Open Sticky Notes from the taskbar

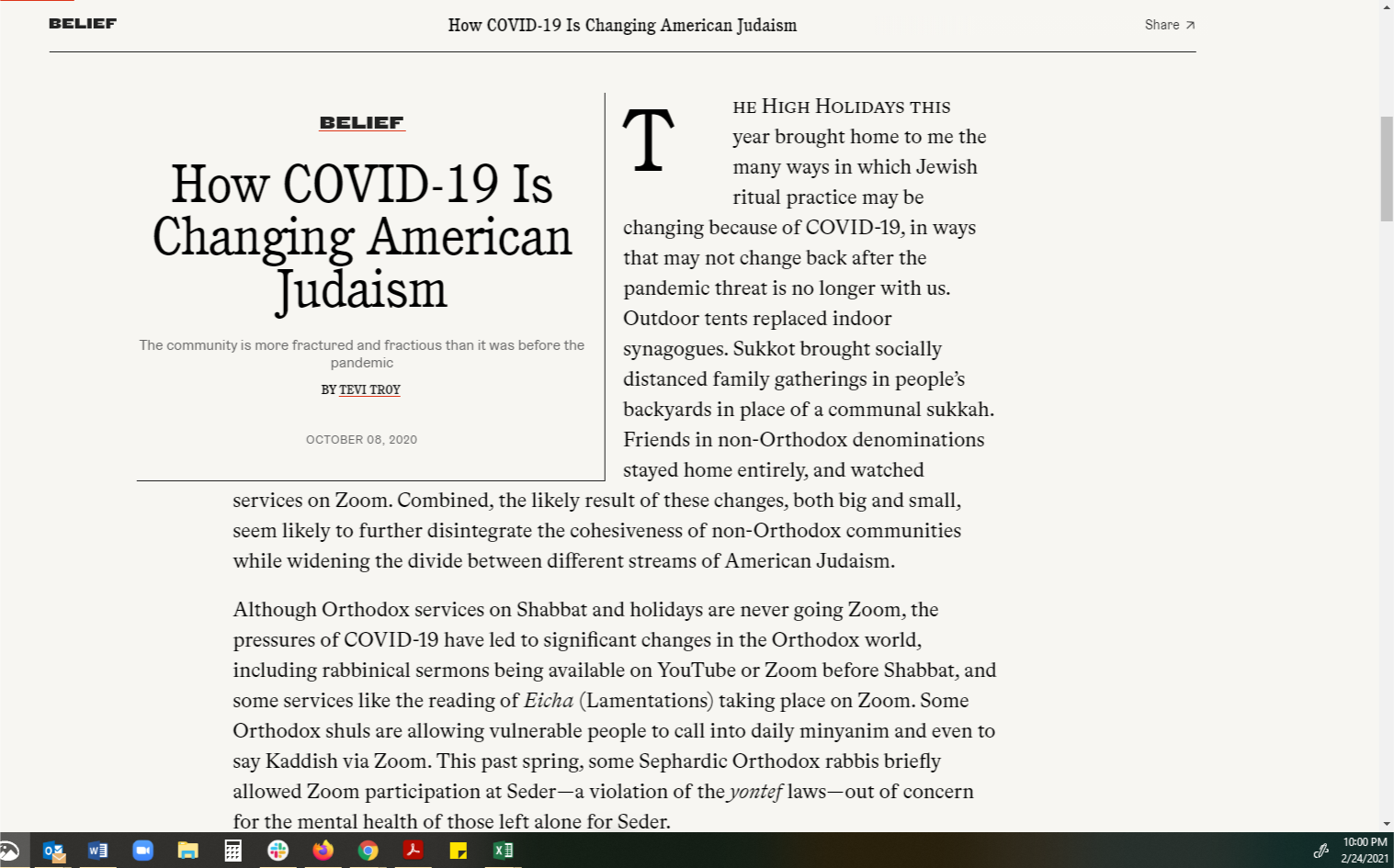point(458,851)
